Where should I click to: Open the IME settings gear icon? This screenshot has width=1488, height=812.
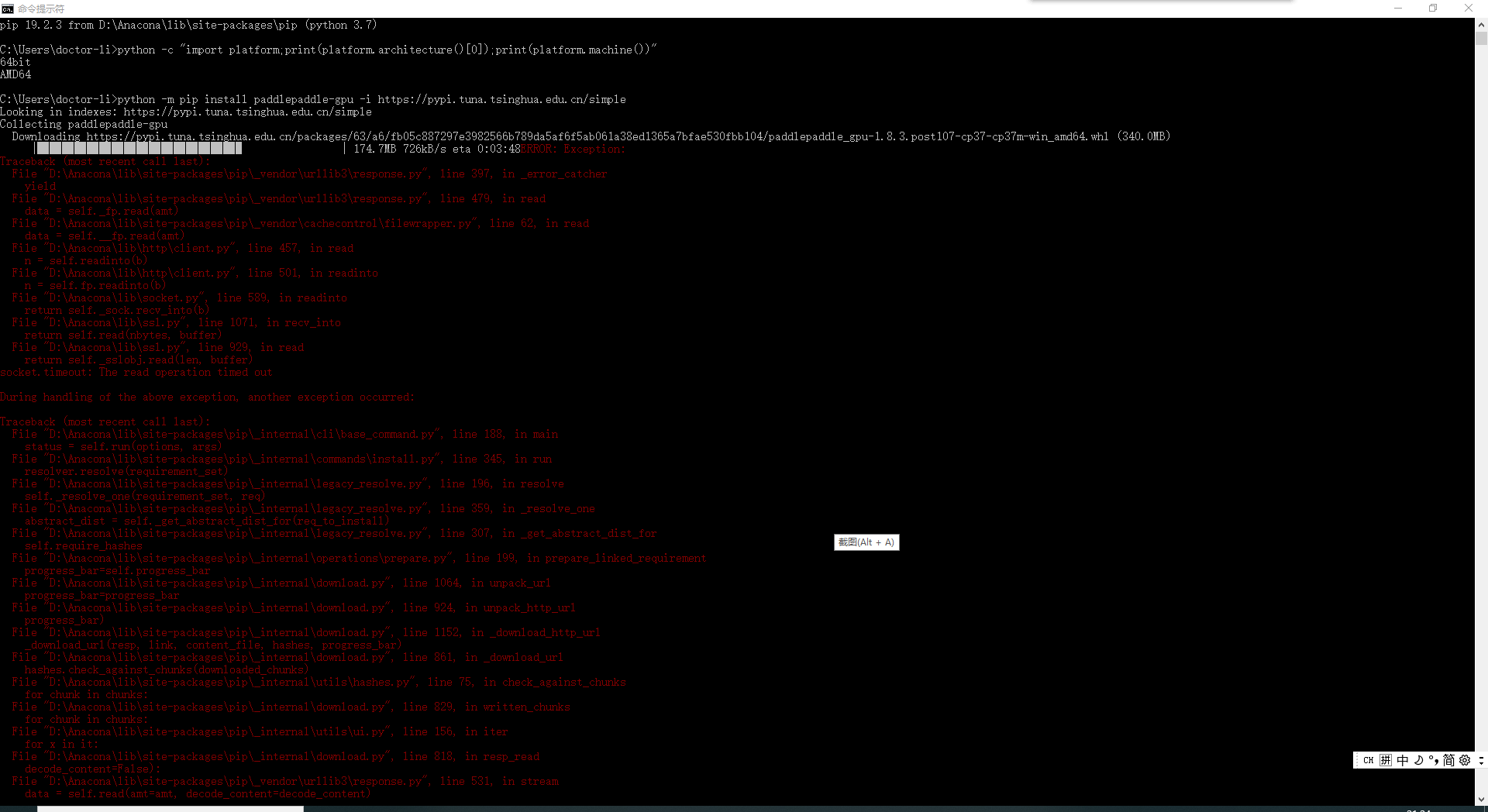[1465, 760]
